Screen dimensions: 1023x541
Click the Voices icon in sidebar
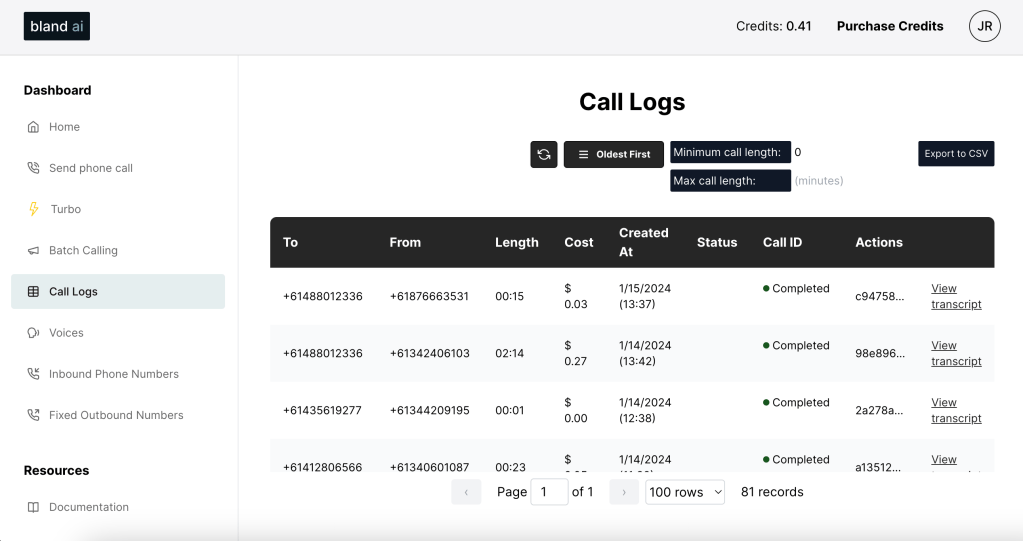point(33,333)
